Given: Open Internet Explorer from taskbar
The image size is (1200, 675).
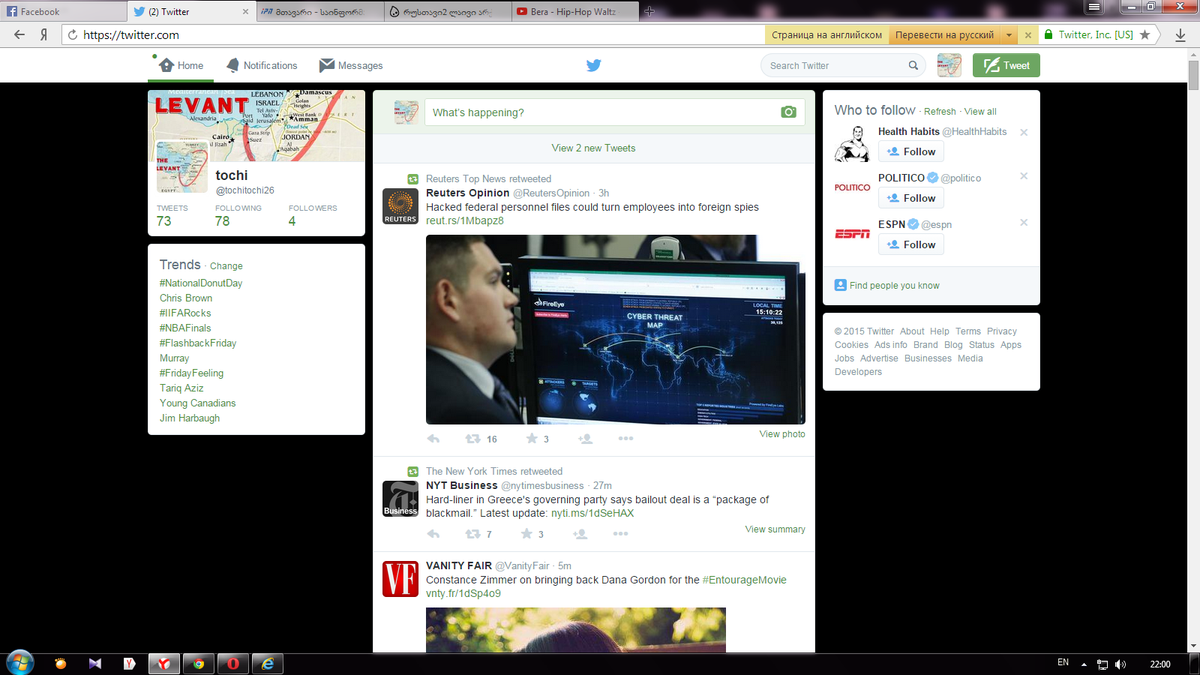Looking at the screenshot, I should coord(267,663).
